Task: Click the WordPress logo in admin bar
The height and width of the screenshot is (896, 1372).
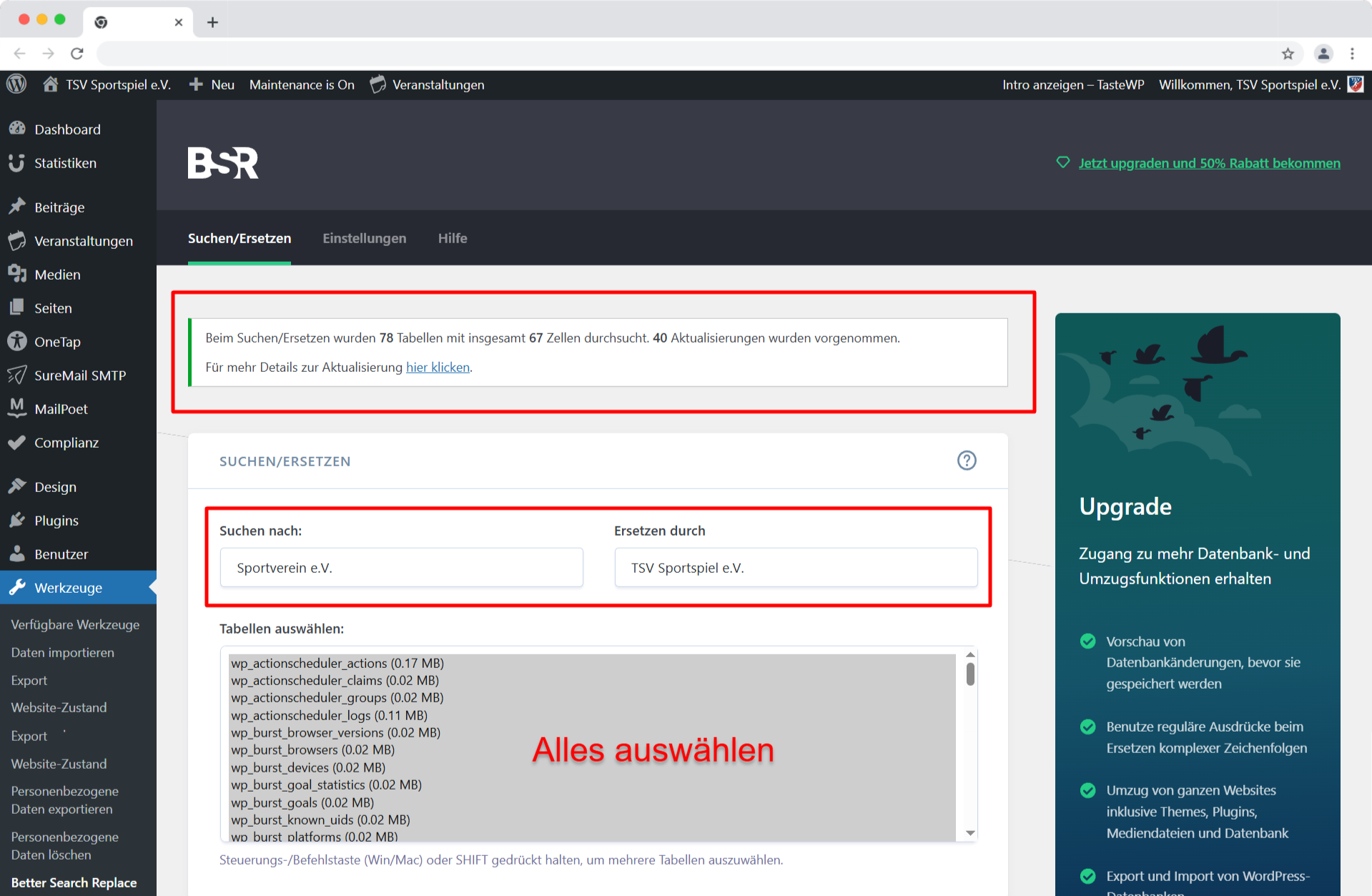Action: 16,84
